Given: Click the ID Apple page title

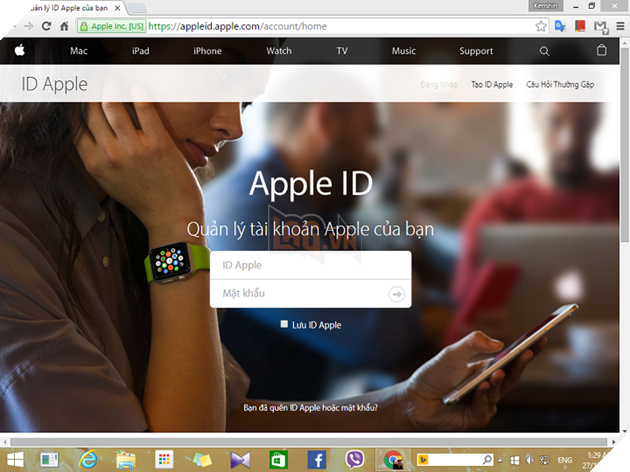Looking at the screenshot, I should 54,84.
